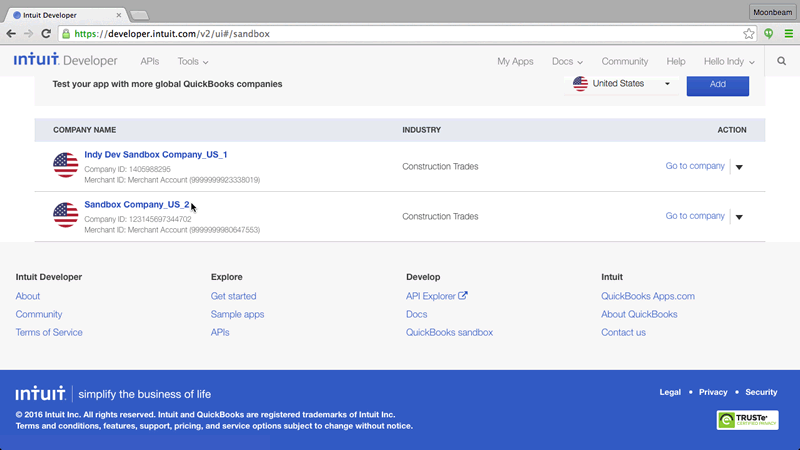The height and width of the screenshot is (450, 800).
Task: Open Terms of Service footer link
Action: click(x=49, y=332)
